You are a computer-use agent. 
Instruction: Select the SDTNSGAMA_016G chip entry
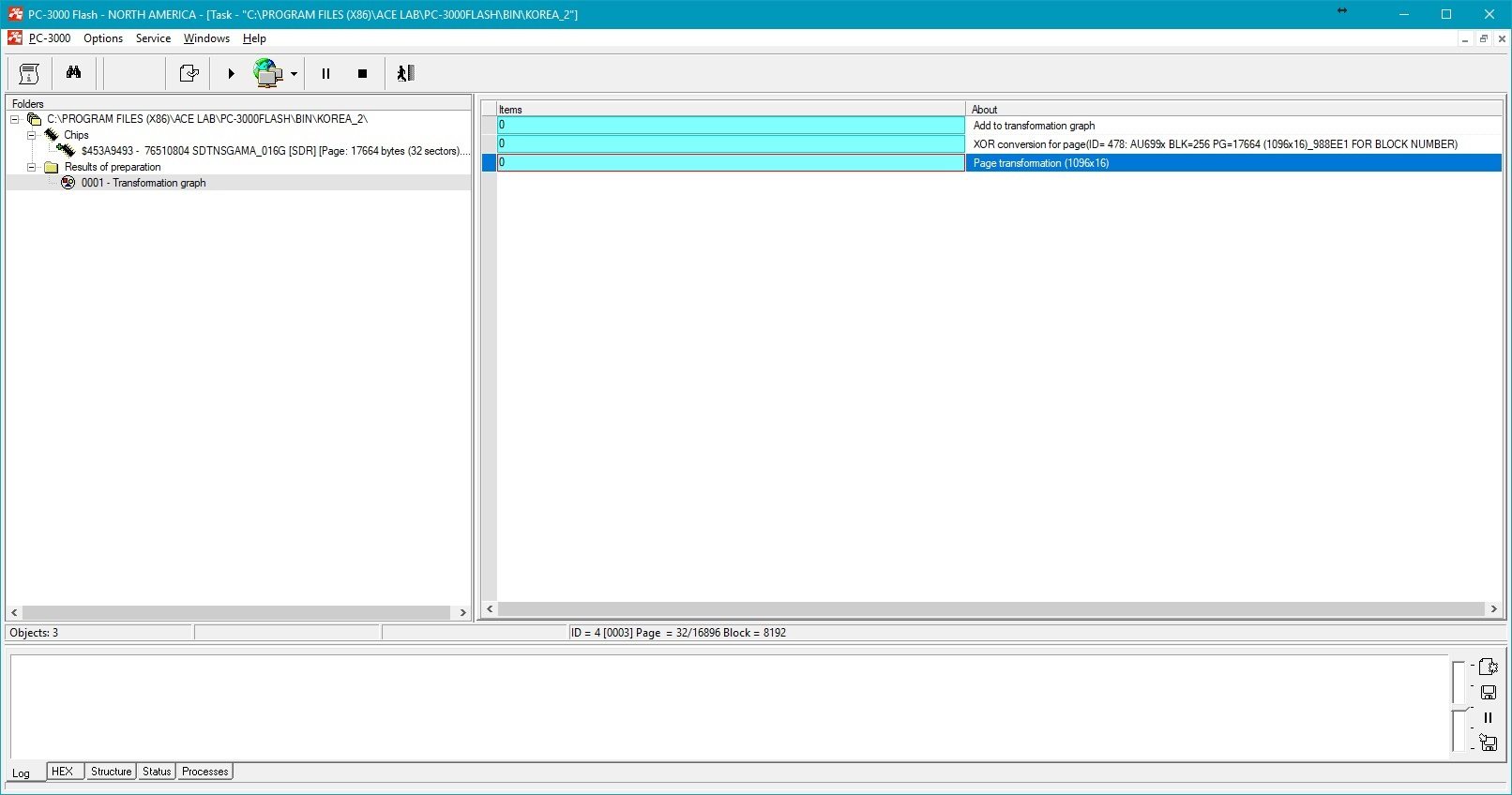point(276,151)
